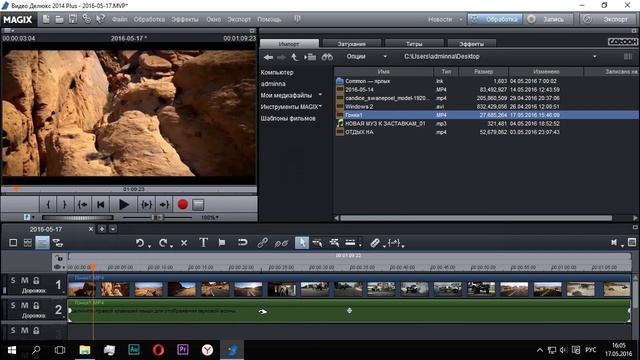Open Premiere Pro from the taskbar
The image size is (640, 360).
point(183,350)
